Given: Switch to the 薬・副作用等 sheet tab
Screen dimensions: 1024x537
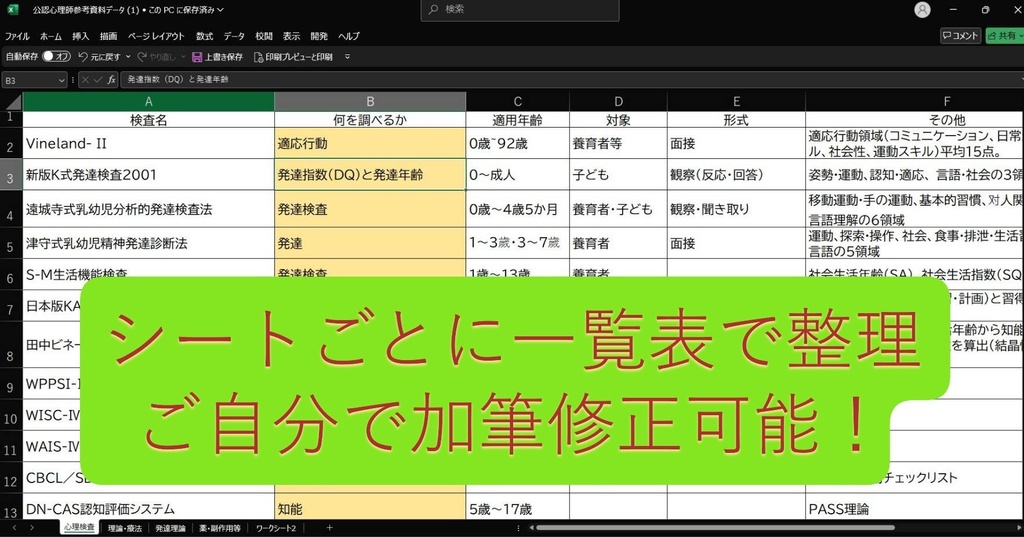Looking at the screenshot, I should 220,528.
